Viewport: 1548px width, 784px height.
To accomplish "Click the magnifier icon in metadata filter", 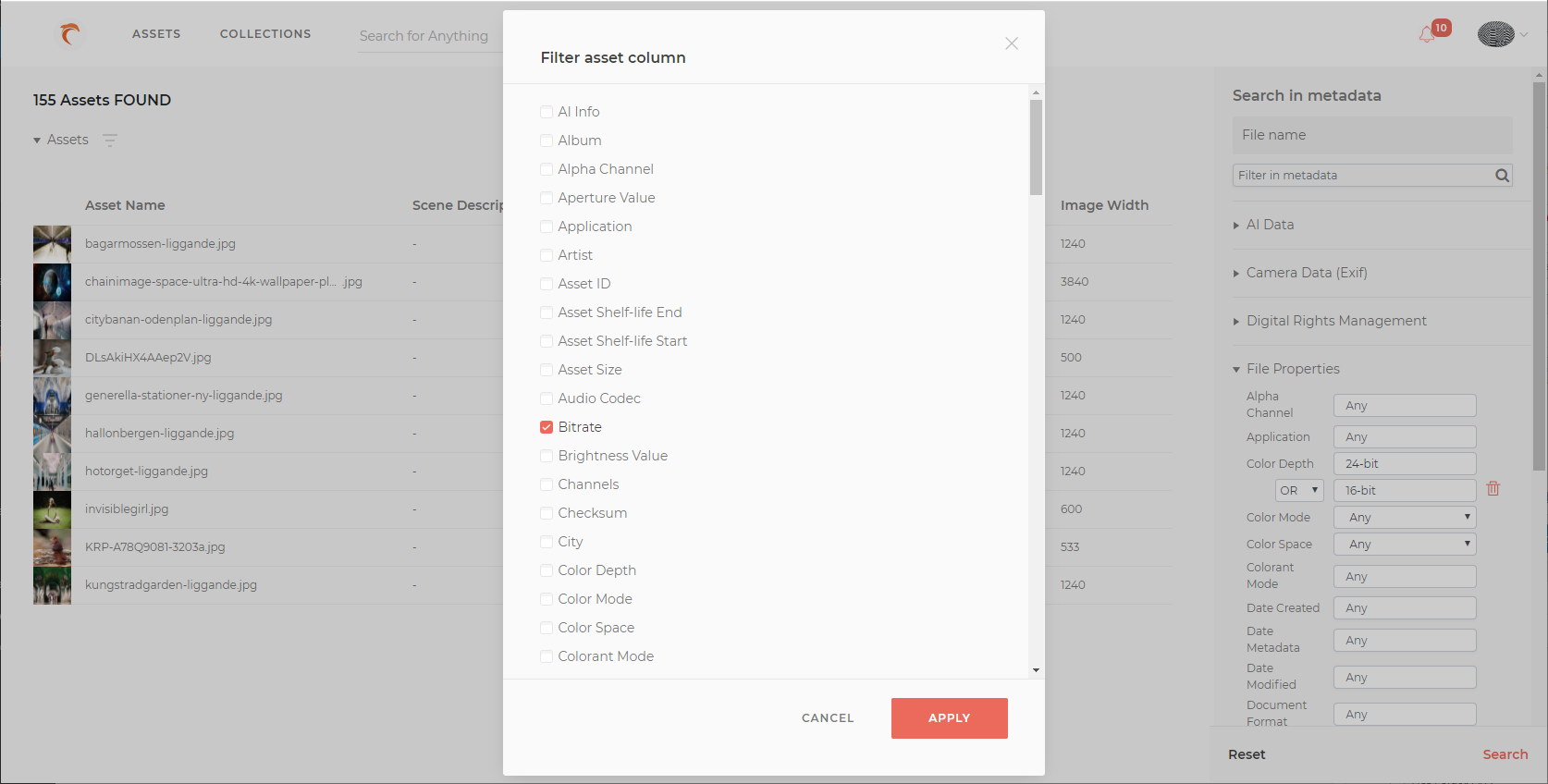I will click(1502, 176).
